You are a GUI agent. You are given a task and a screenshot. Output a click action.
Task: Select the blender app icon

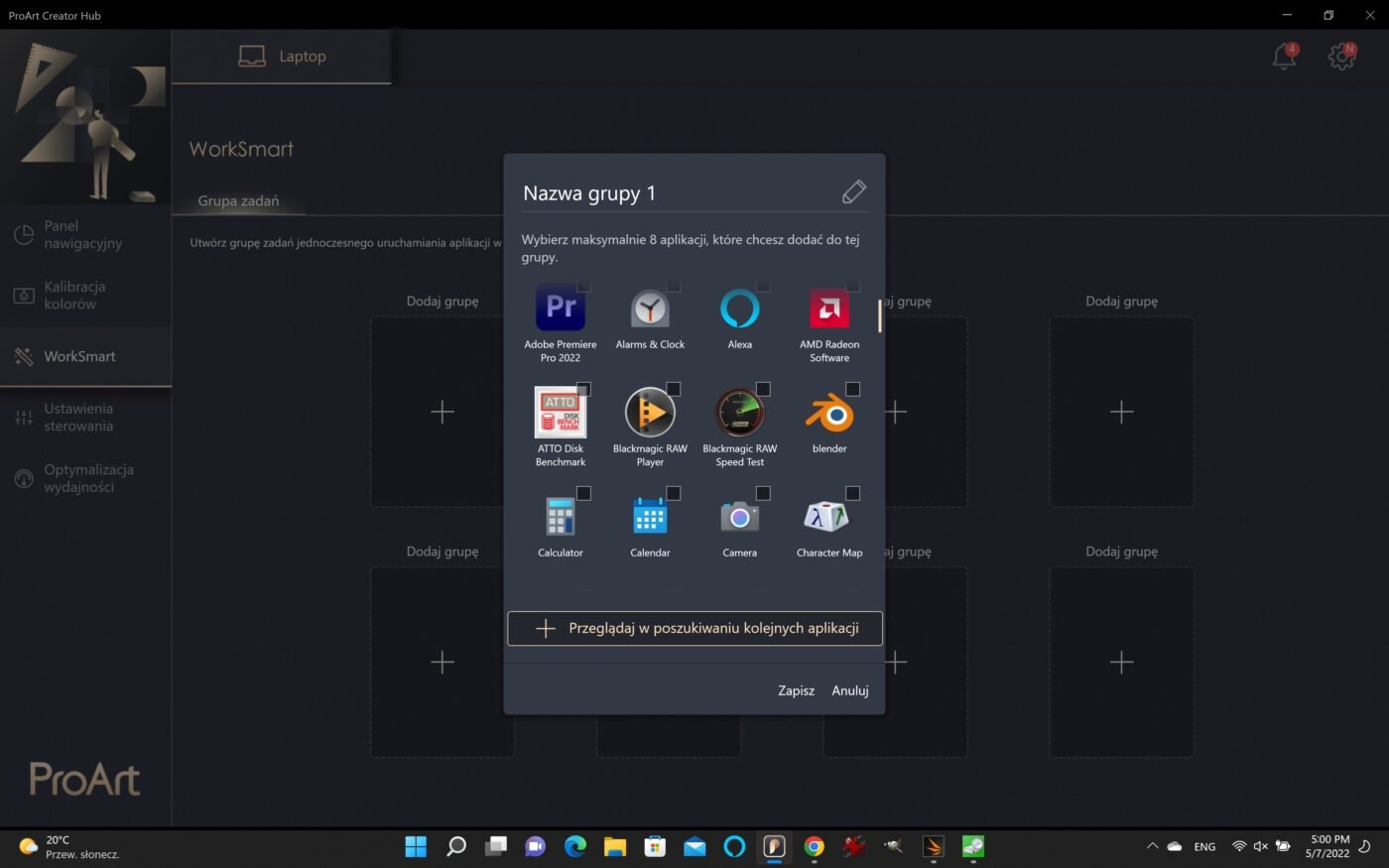click(x=829, y=413)
